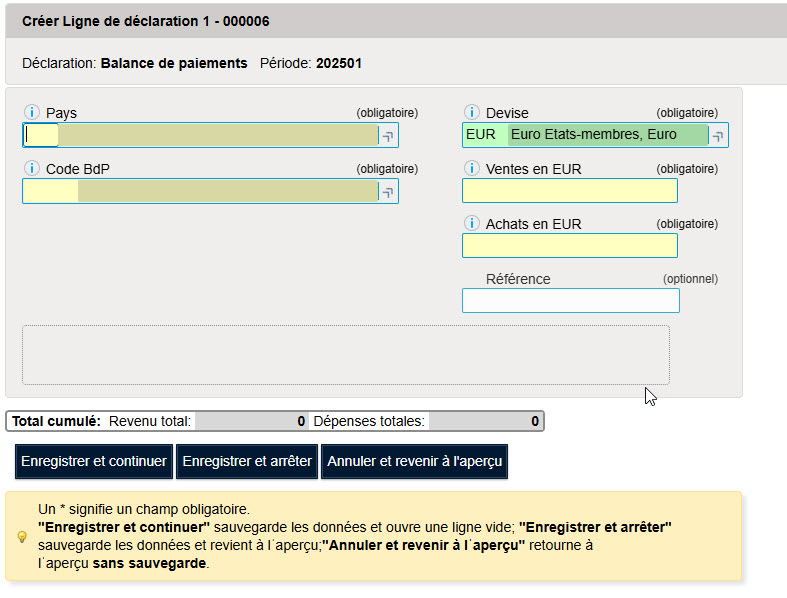The height and width of the screenshot is (598, 787).
Task: Click the 'Balance de paiements' declaration text
Action: coord(174,63)
